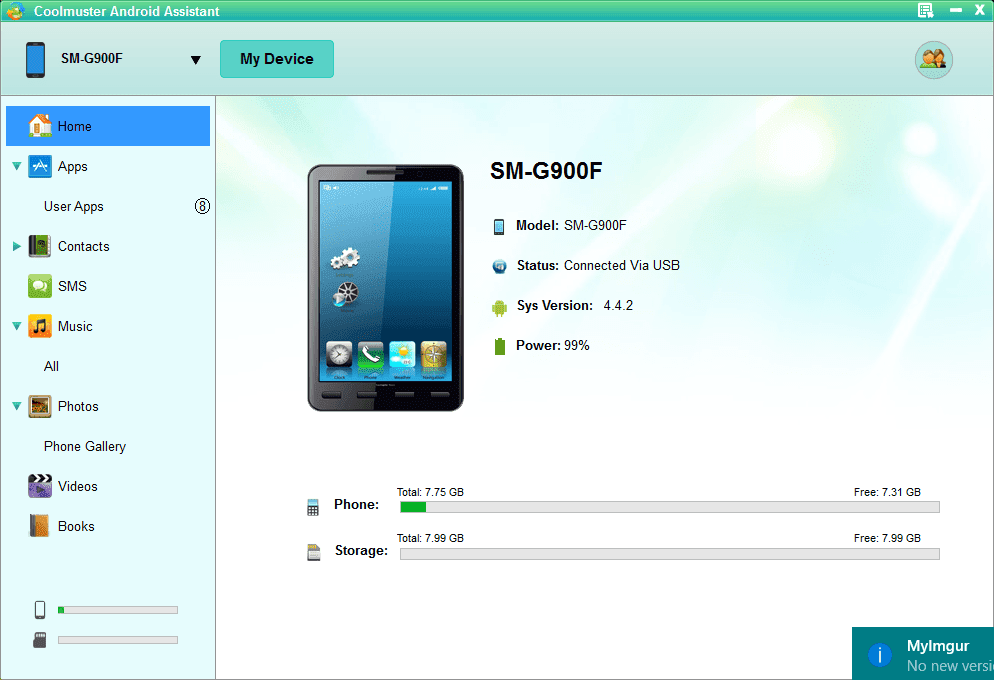Screen dimensions: 994x680
Task: Collapse the Apps tree section
Action: pyautogui.click(x=16, y=166)
